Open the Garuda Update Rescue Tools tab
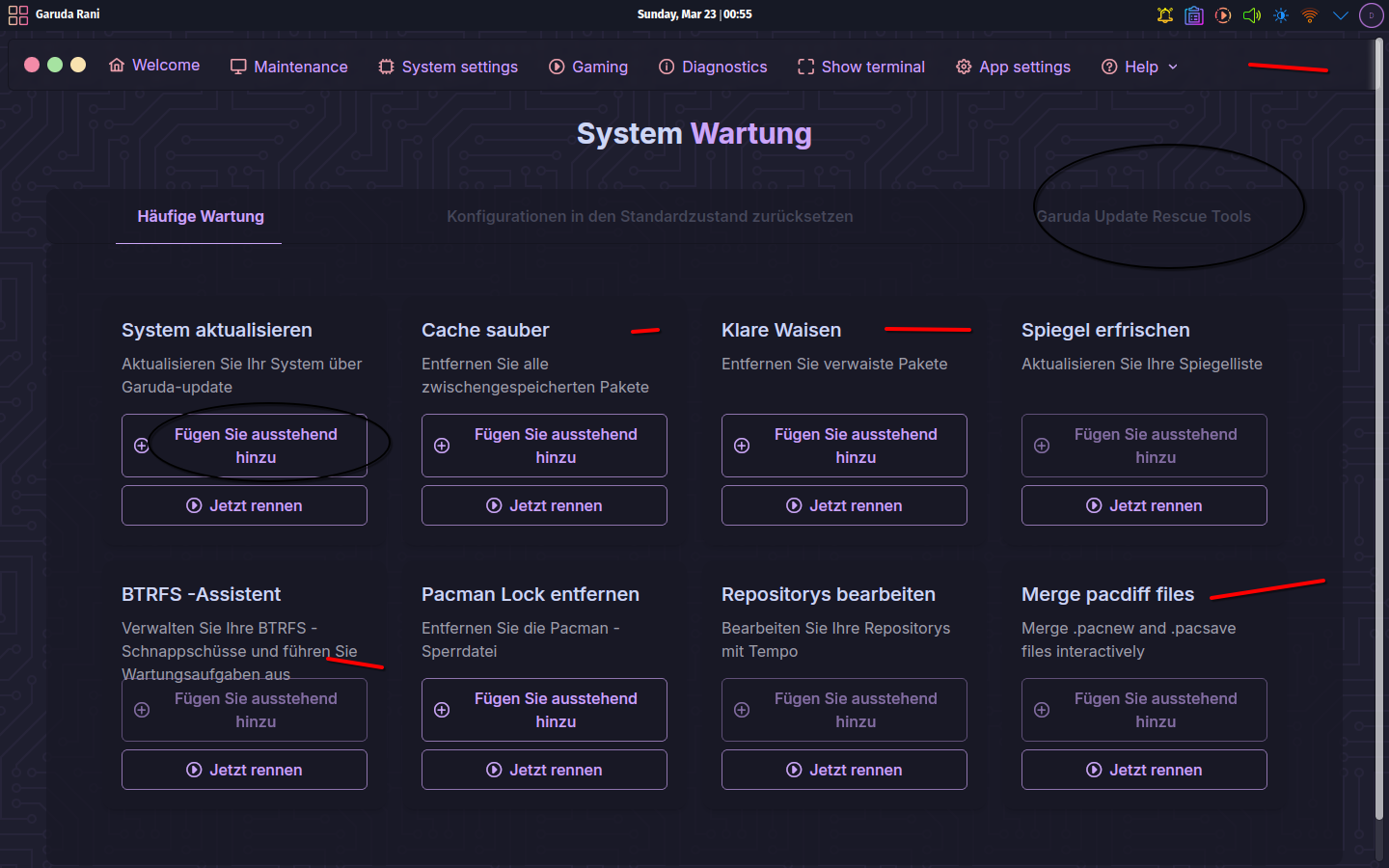The height and width of the screenshot is (868, 1389). click(x=1143, y=216)
